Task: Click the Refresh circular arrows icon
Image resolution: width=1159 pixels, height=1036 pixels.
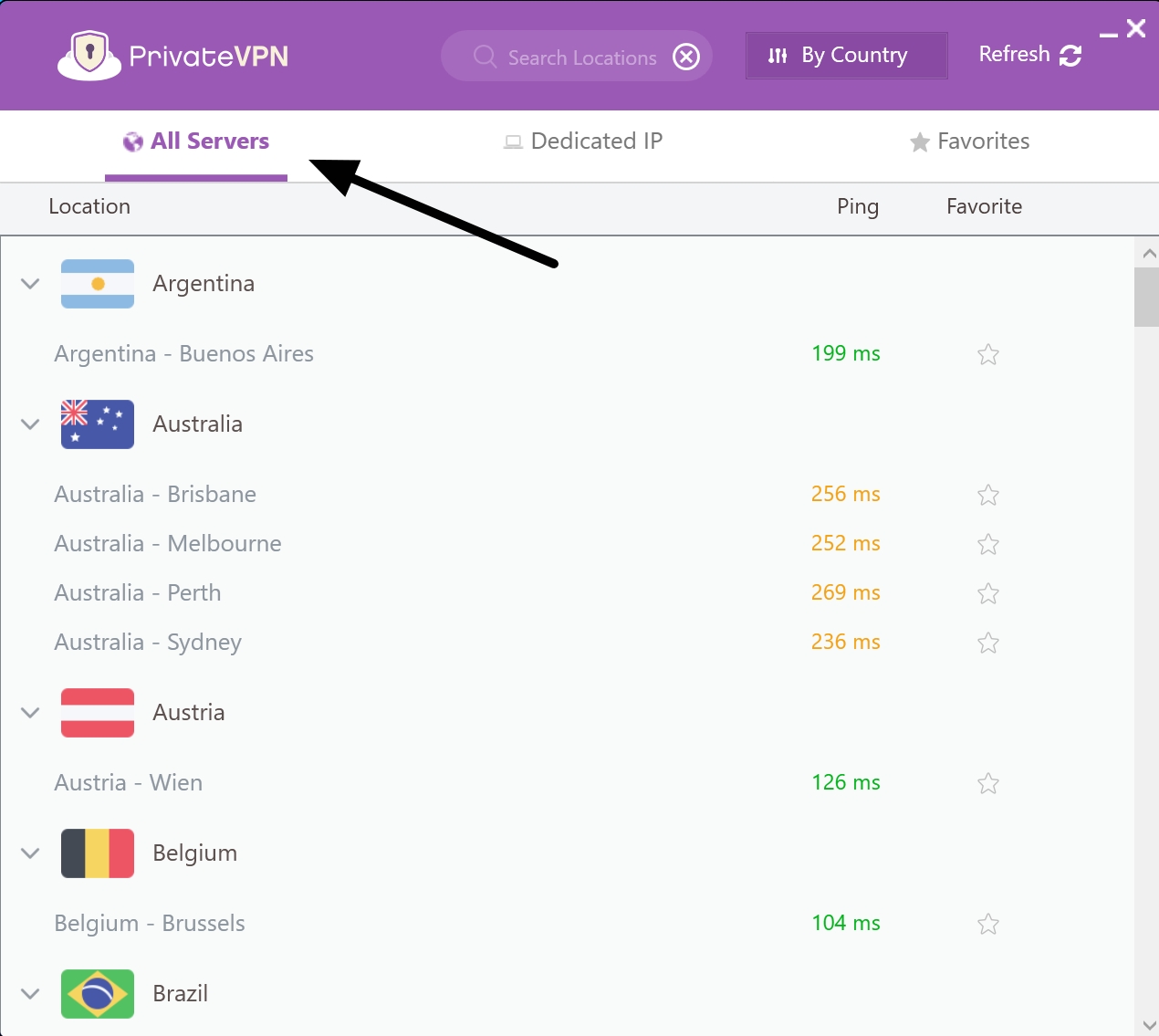Action: coord(1070,55)
